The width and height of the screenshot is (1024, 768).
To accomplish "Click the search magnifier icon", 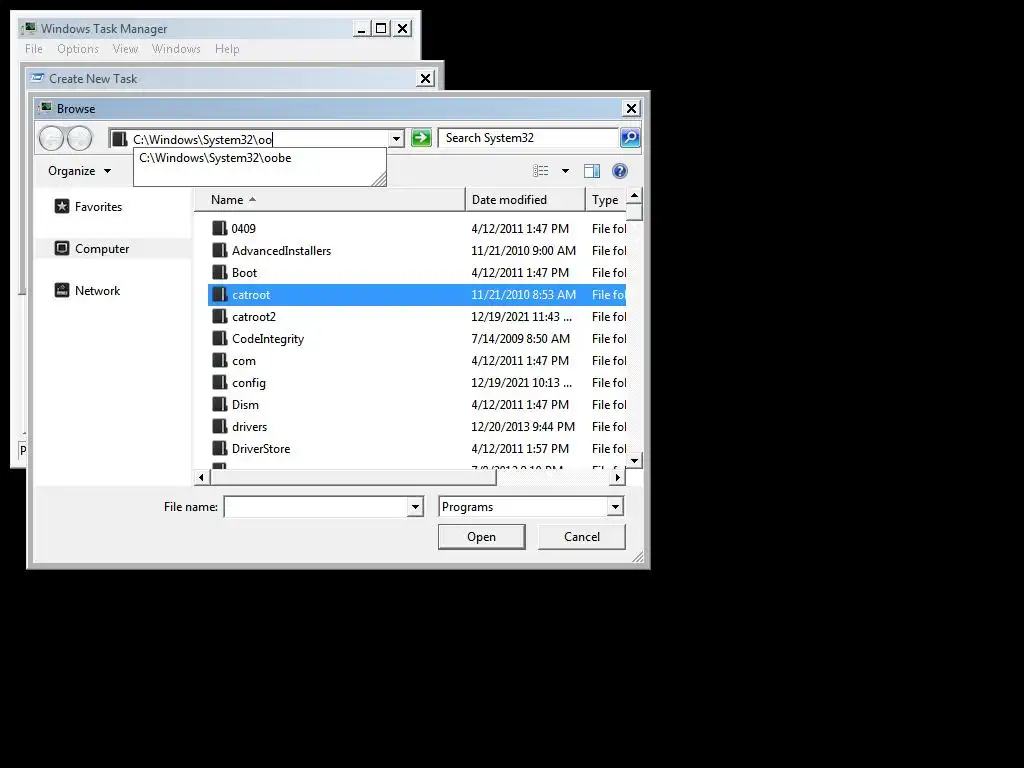I will (x=630, y=138).
